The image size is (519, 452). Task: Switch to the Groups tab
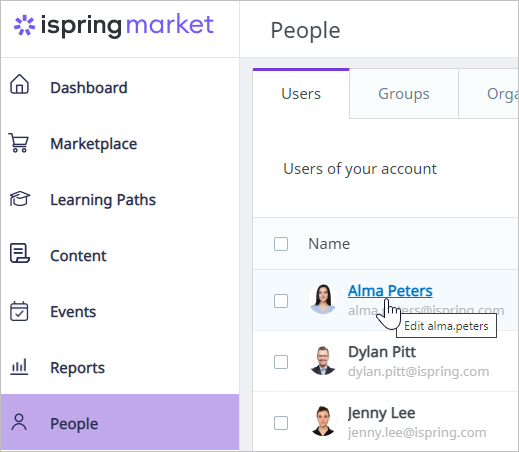(x=404, y=94)
